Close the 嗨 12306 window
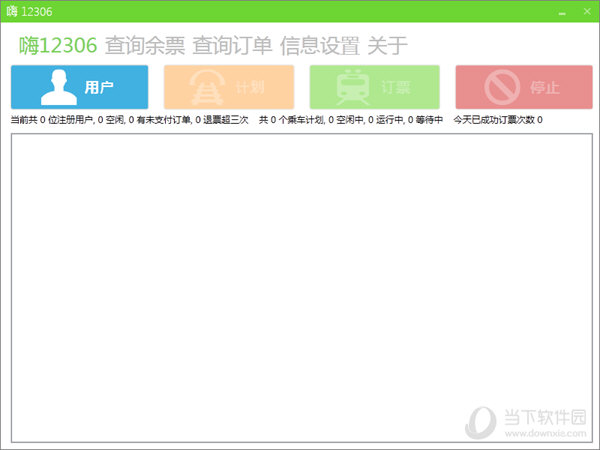Image resolution: width=600 pixels, height=450 pixels. 587,11
